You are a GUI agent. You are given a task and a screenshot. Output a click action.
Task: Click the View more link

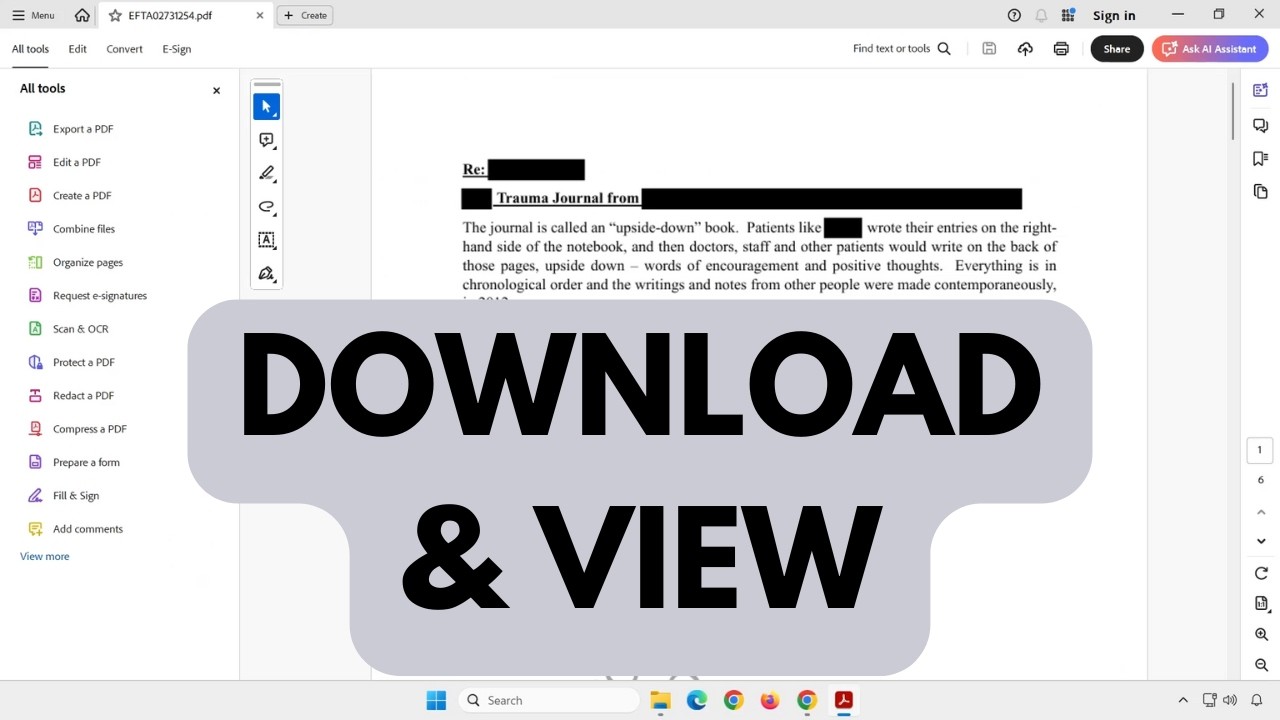pos(45,556)
